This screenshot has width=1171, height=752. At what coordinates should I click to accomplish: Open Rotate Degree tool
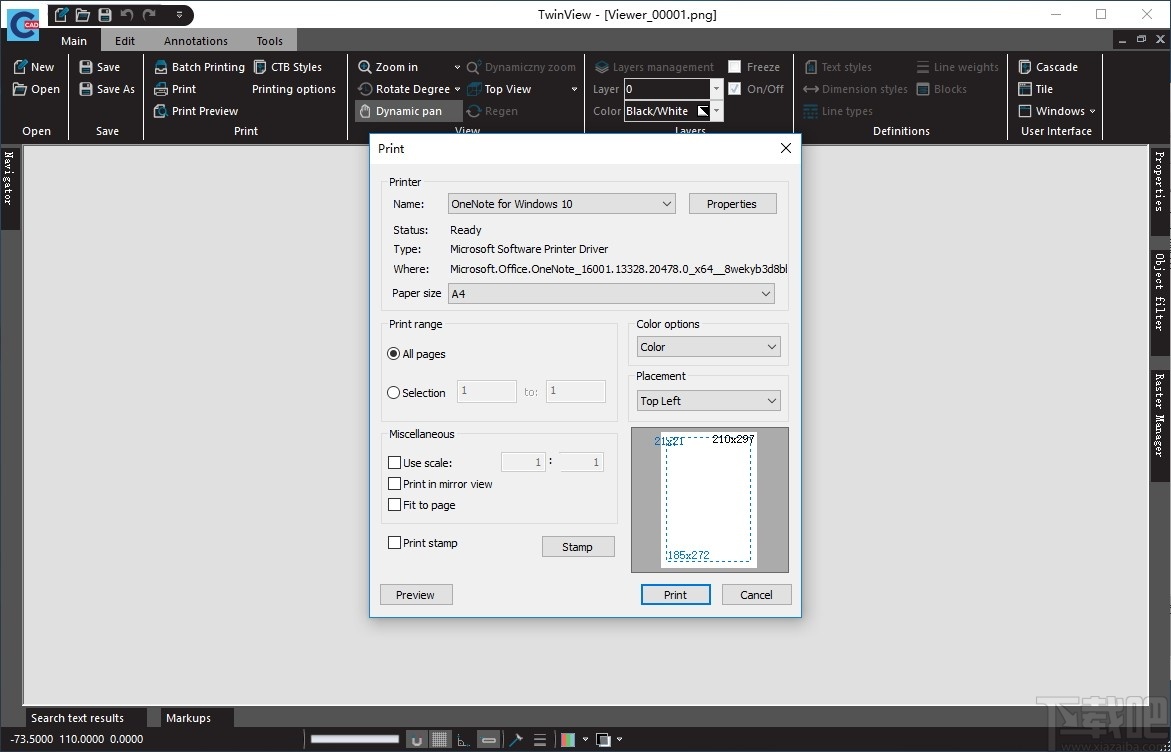point(405,89)
